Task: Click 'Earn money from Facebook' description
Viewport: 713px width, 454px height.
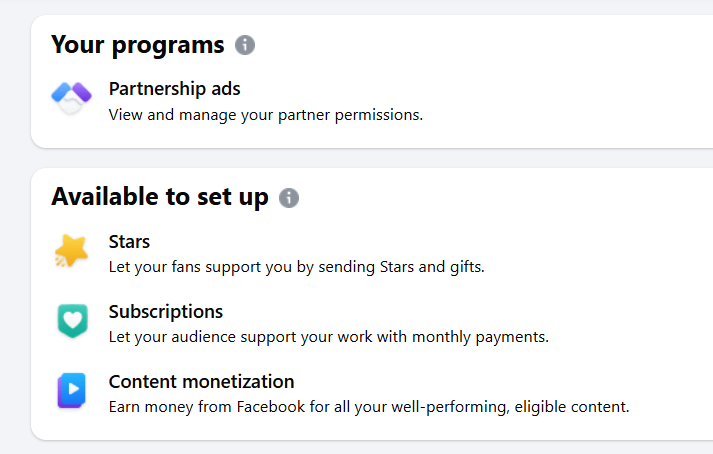Action: click(x=368, y=407)
